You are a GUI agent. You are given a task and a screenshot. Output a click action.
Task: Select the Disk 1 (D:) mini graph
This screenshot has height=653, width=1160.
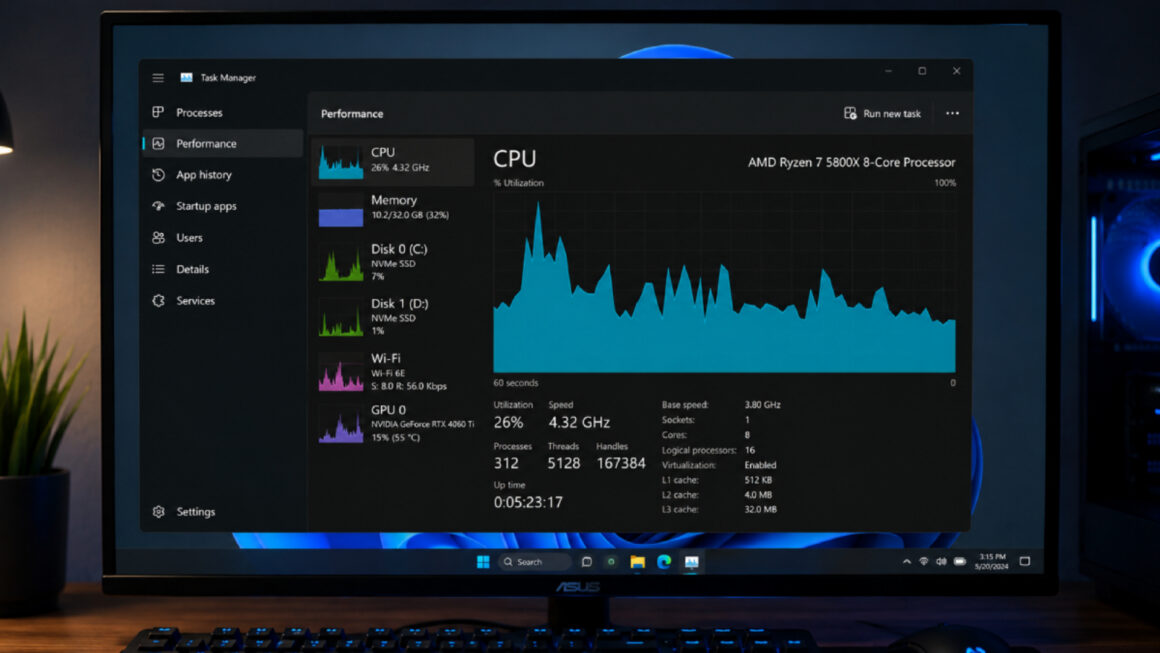pyautogui.click(x=341, y=319)
